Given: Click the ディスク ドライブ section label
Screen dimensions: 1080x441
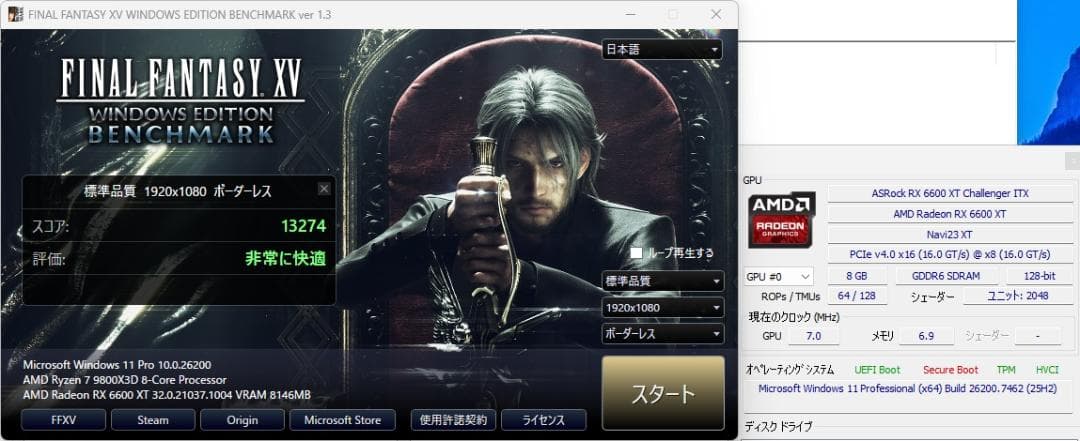Looking at the screenshot, I should point(778,426).
